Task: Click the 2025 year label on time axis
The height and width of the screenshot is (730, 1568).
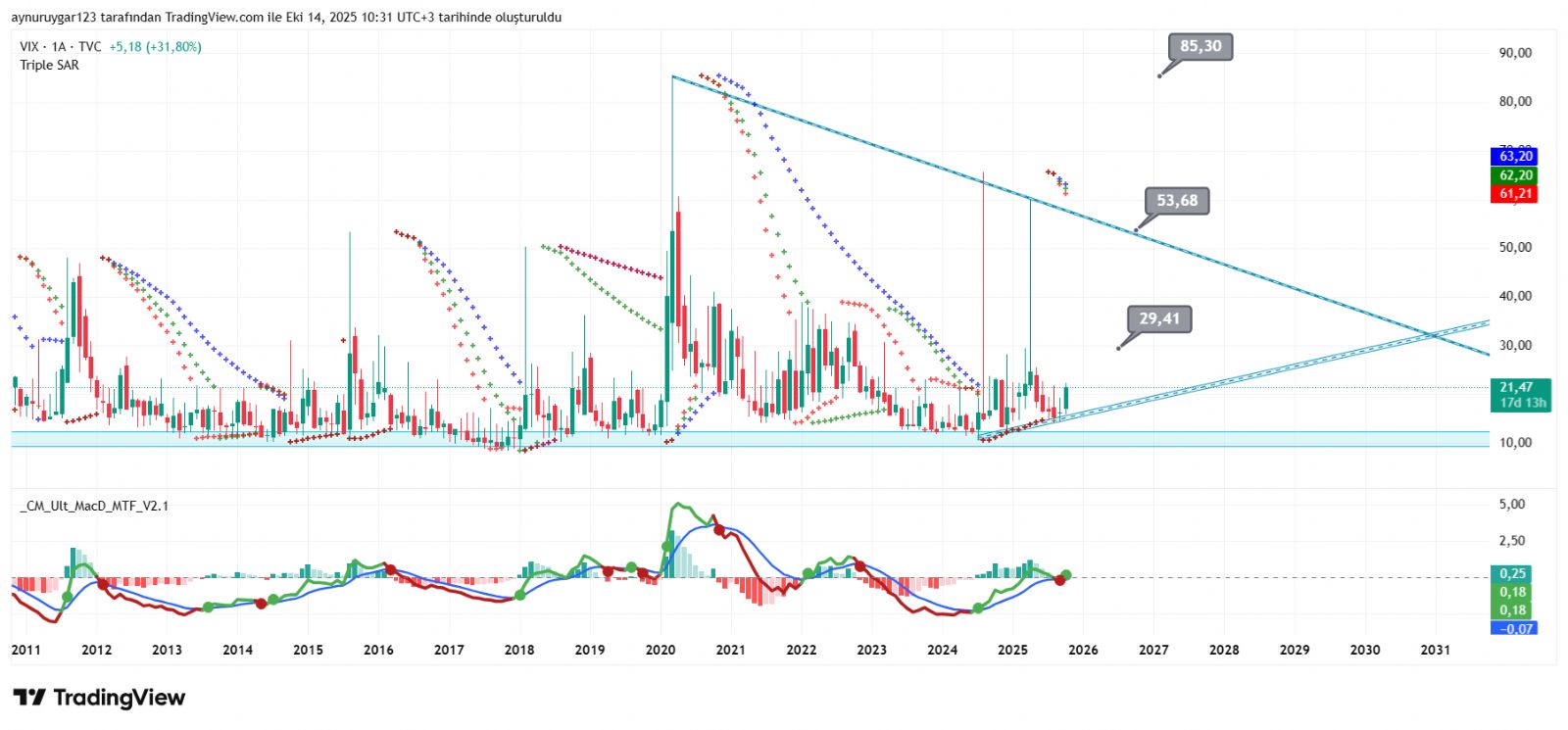Action: click(x=1012, y=650)
